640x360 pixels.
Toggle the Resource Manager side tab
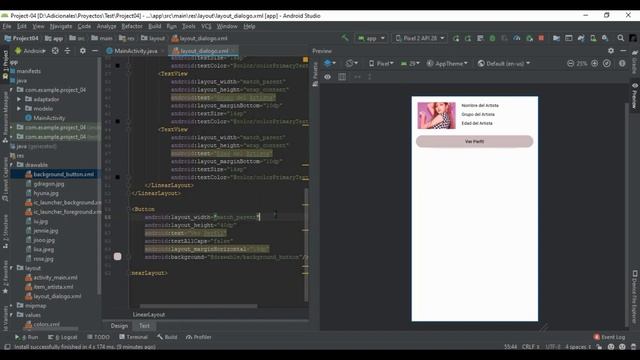(x=5, y=116)
